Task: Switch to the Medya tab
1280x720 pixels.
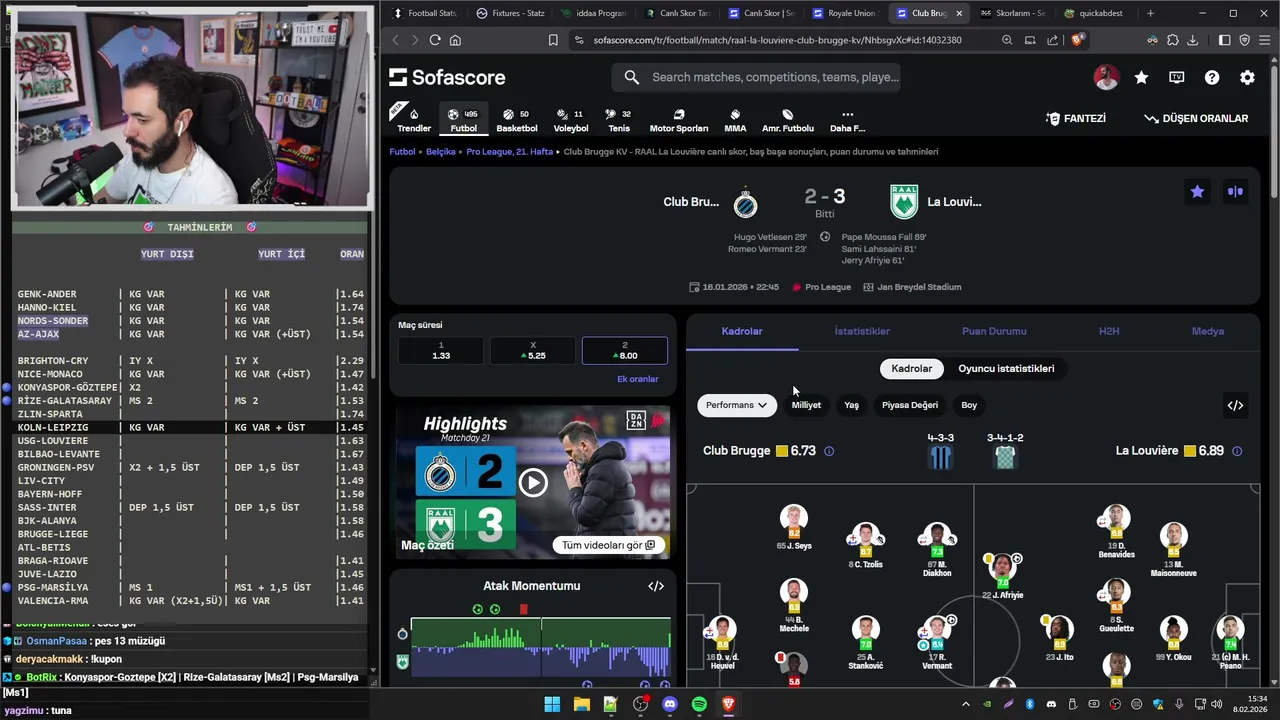Action: [x=1208, y=331]
